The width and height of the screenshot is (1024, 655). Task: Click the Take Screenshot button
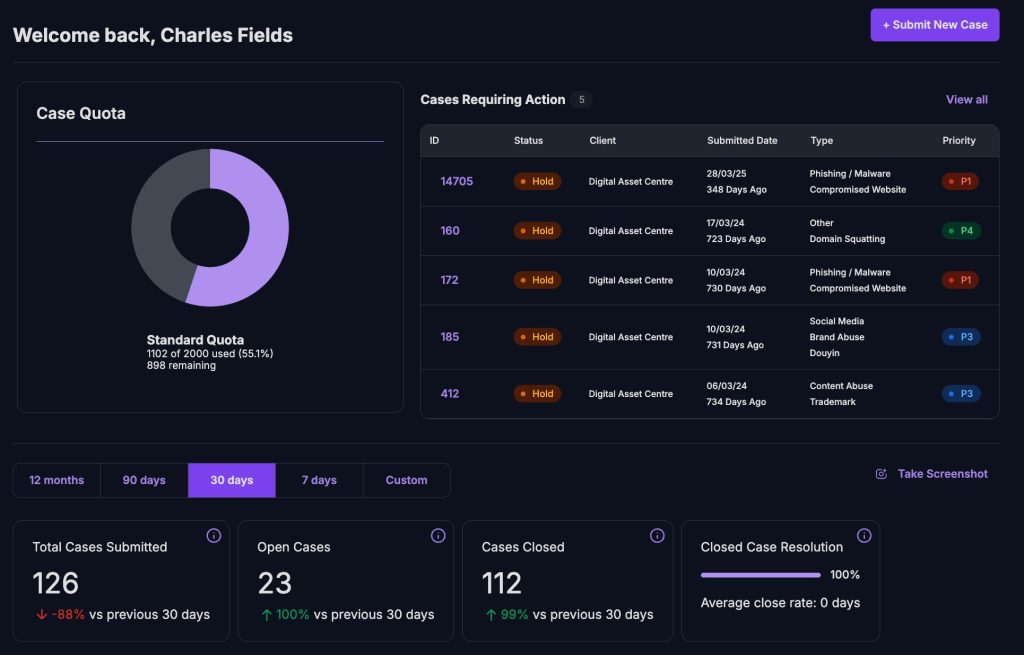pyautogui.click(x=942, y=474)
